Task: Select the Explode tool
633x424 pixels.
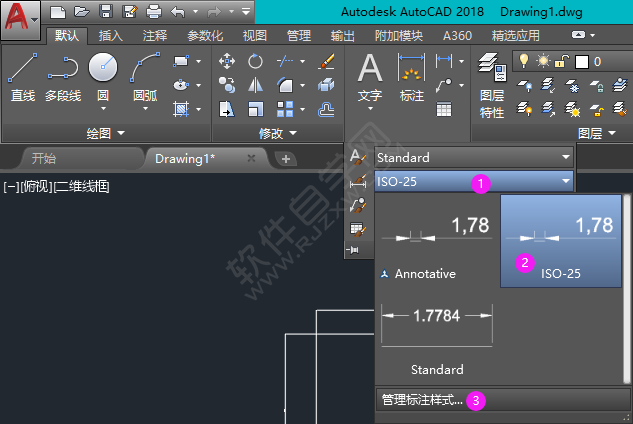Action: click(x=326, y=85)
